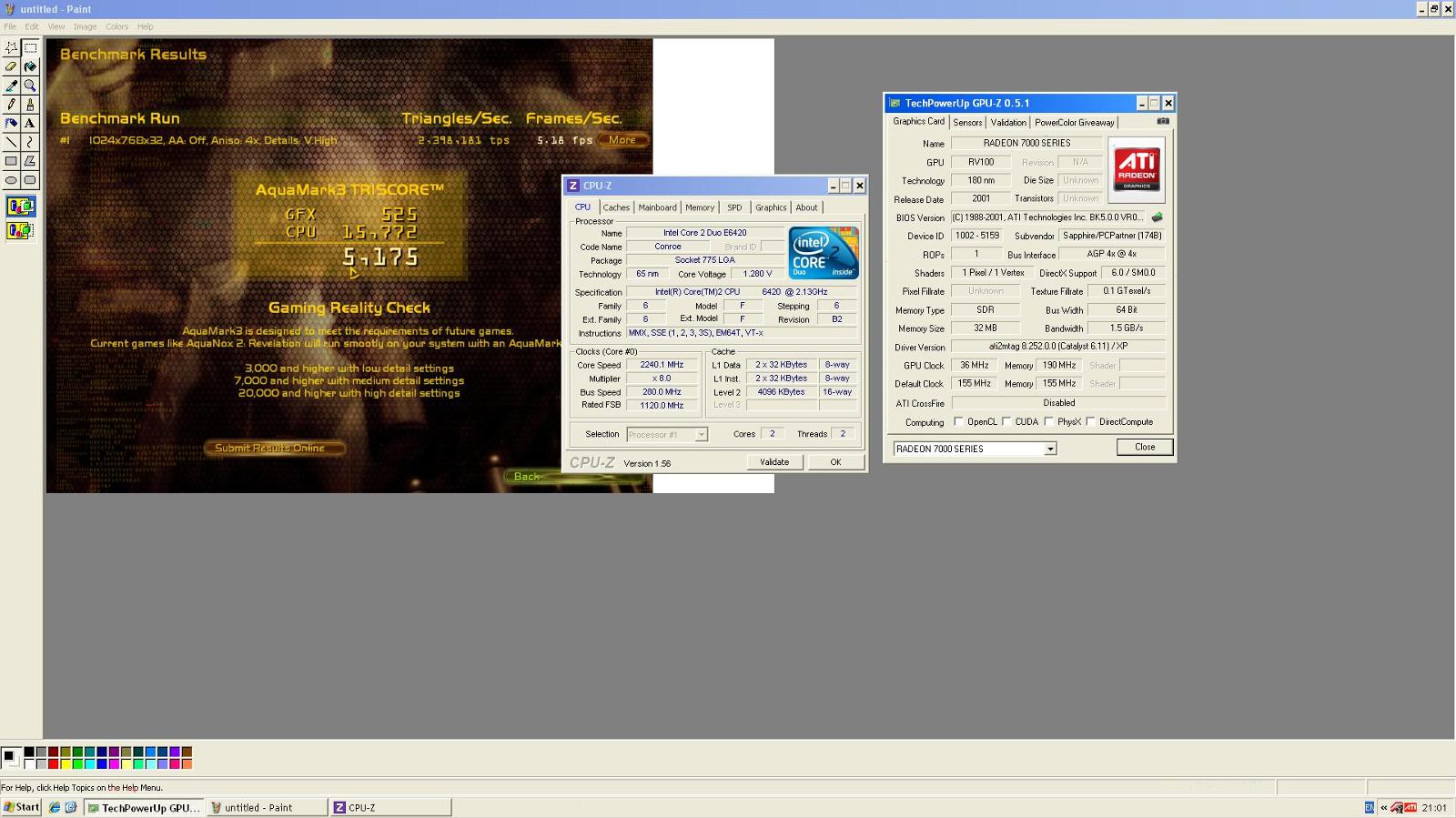Enable the DirectCompute checkbox in GPU-Z
1456x818 pixels.
1090,421
